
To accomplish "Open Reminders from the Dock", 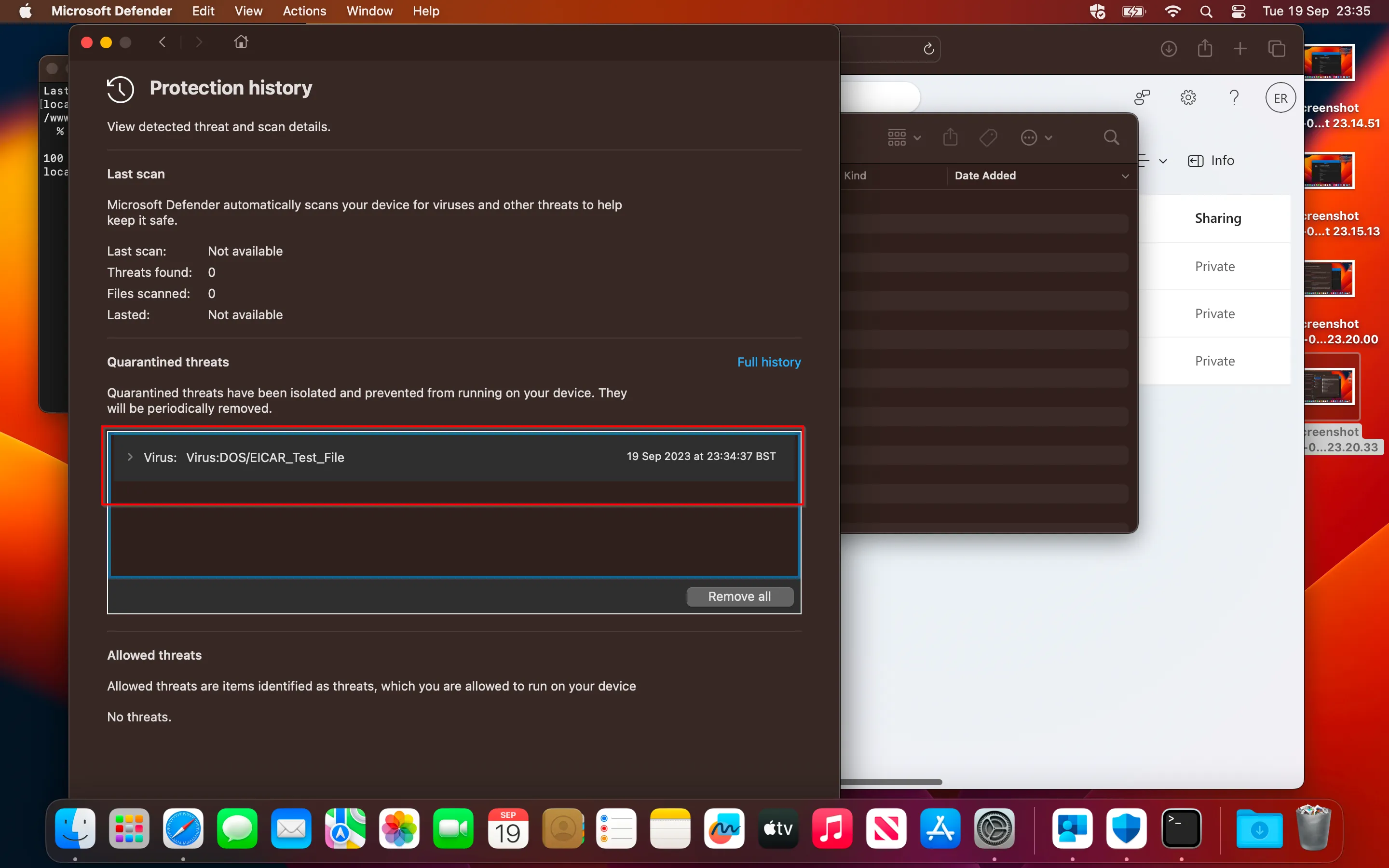I will click(616, 828).
